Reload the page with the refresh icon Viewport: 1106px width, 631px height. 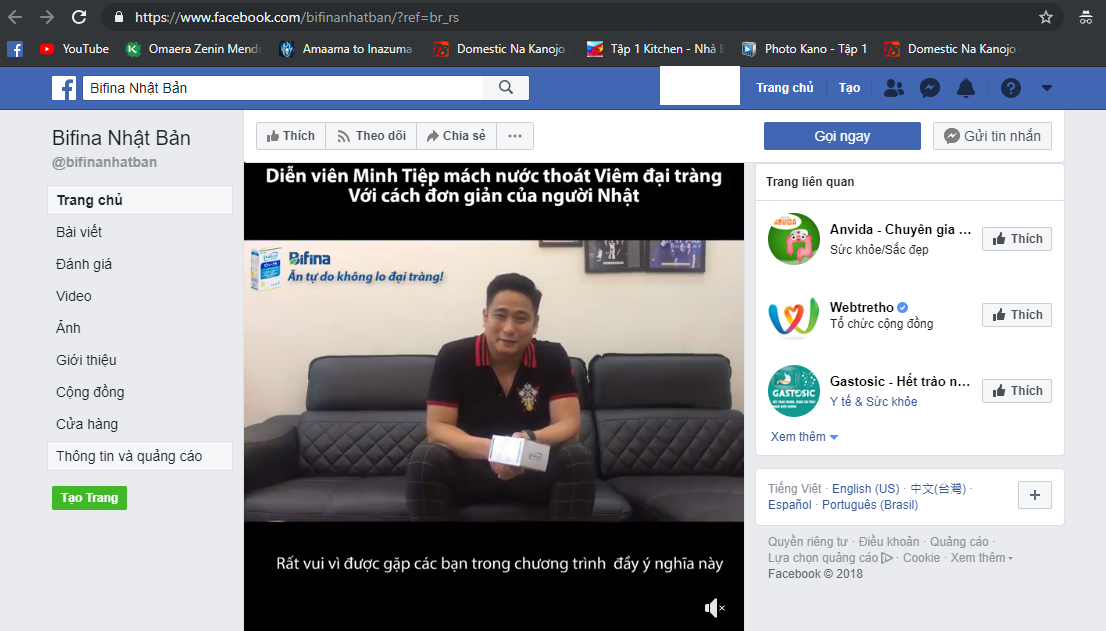click(79, 17)
